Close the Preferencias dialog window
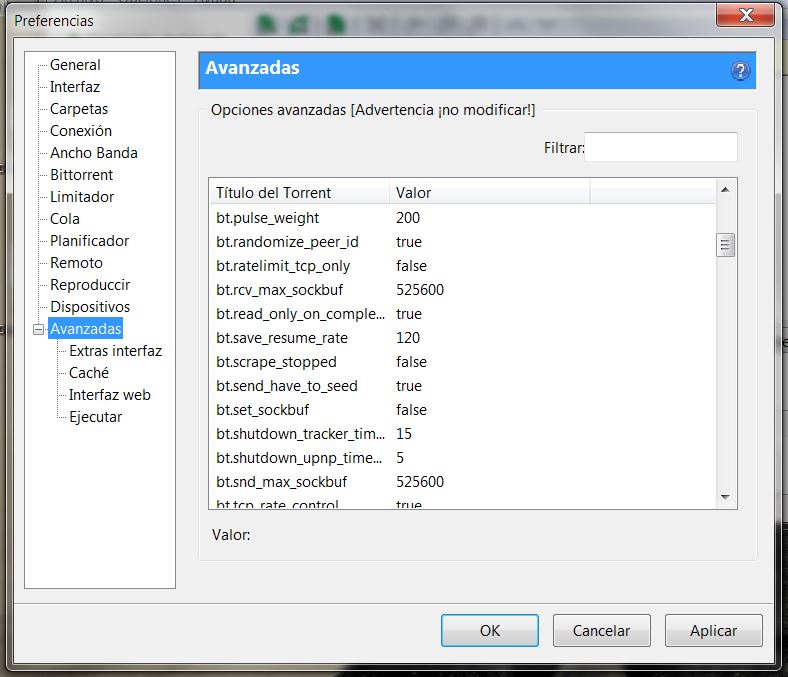The width and height of the screenshot is (788, 677). click(747, 15)
